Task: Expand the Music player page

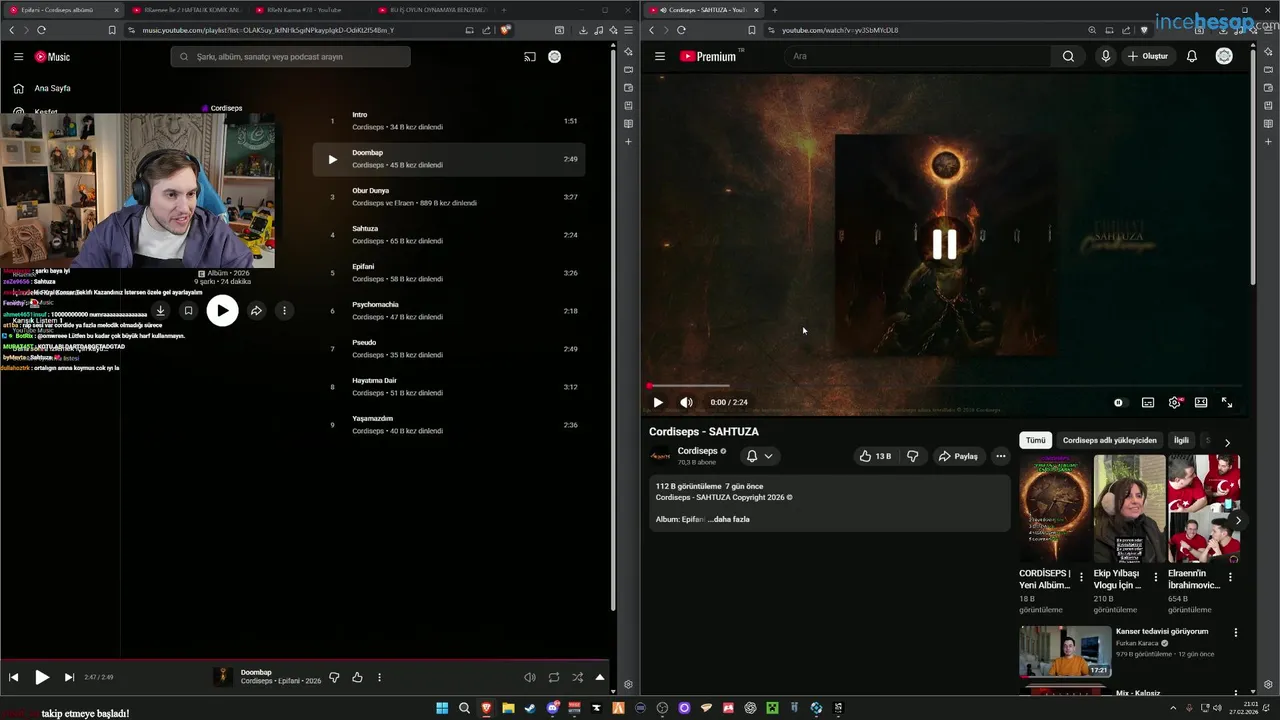Action: click(600, 677)
